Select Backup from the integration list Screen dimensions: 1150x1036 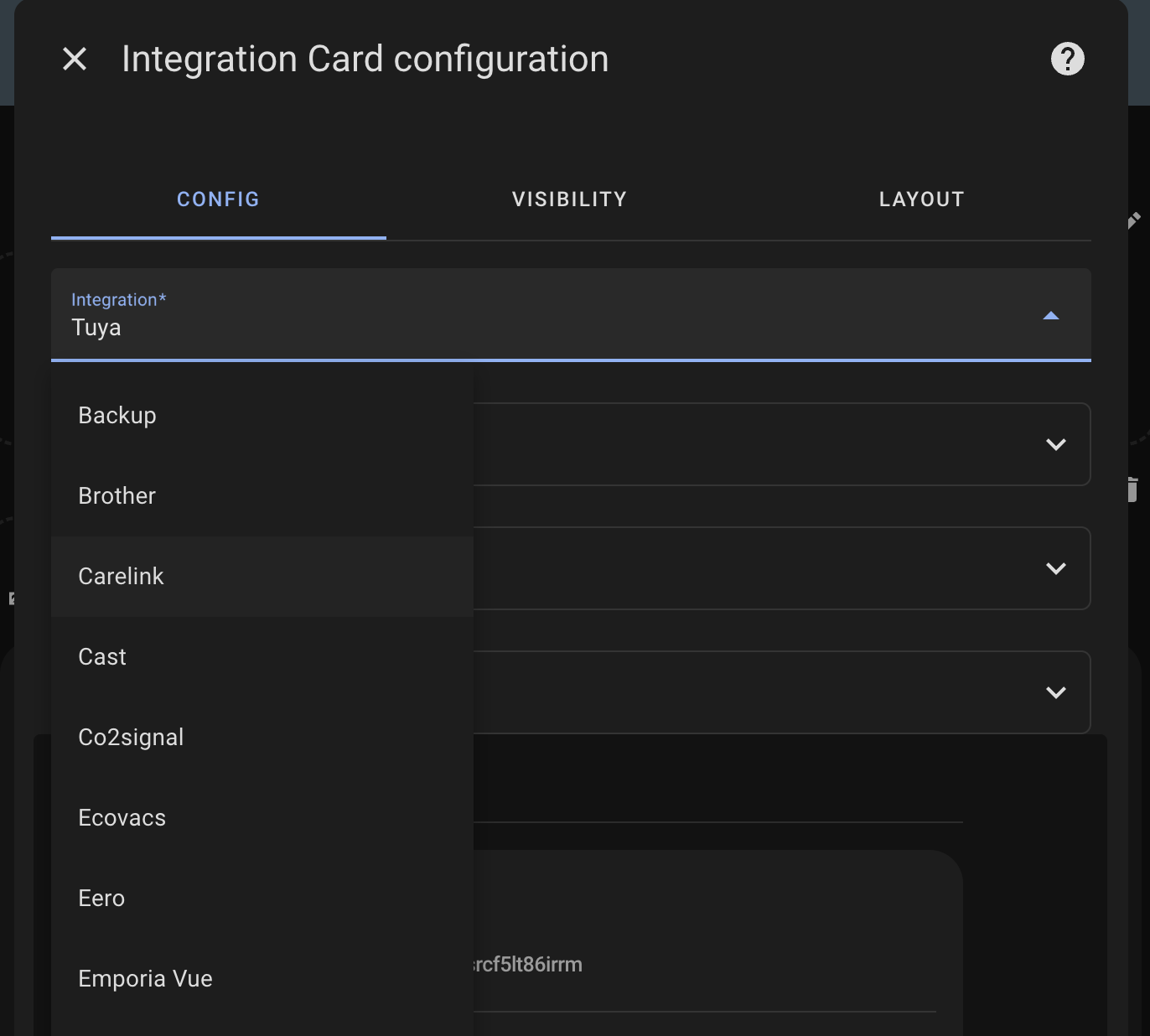click(x=117, y=415)
